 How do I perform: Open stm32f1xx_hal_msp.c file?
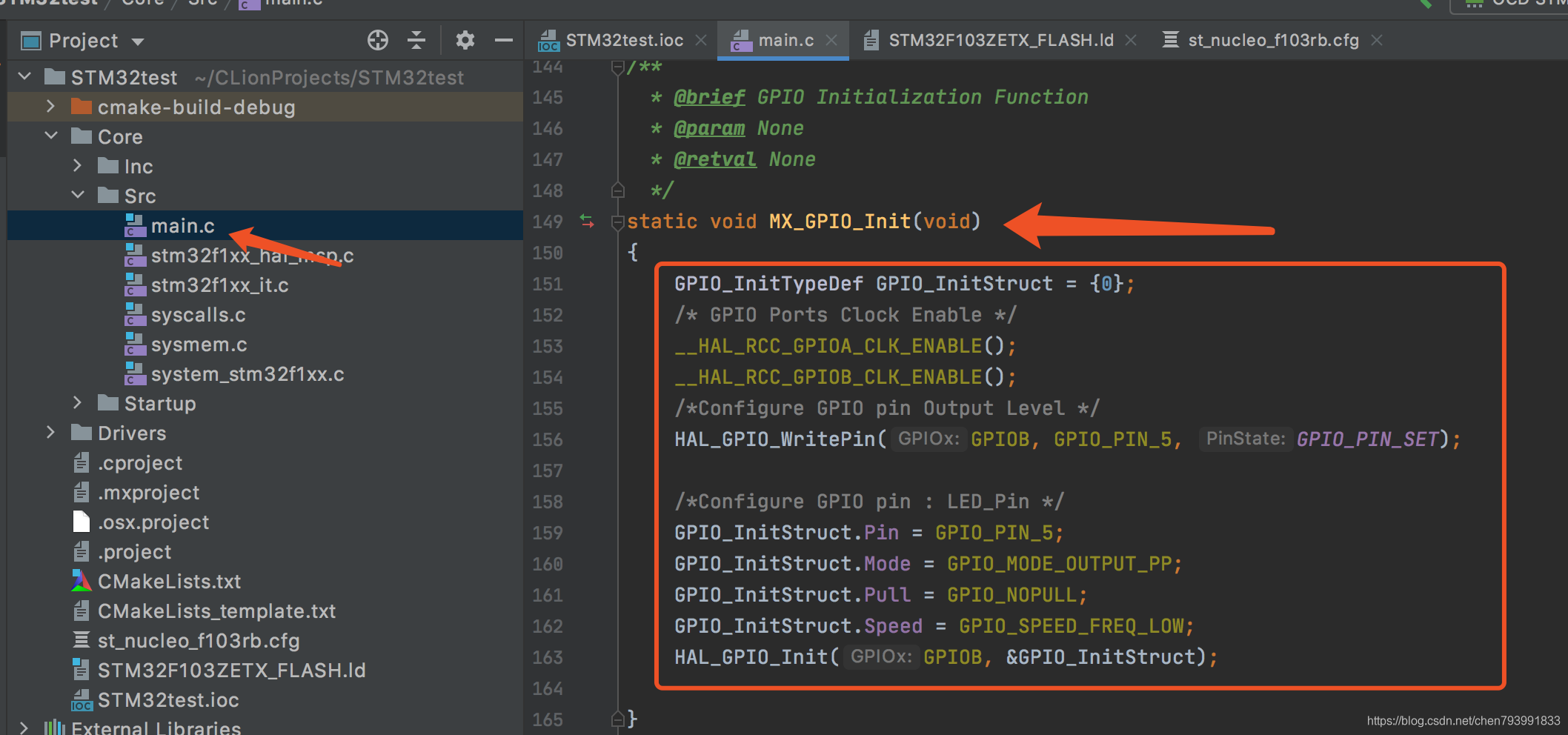252,256
